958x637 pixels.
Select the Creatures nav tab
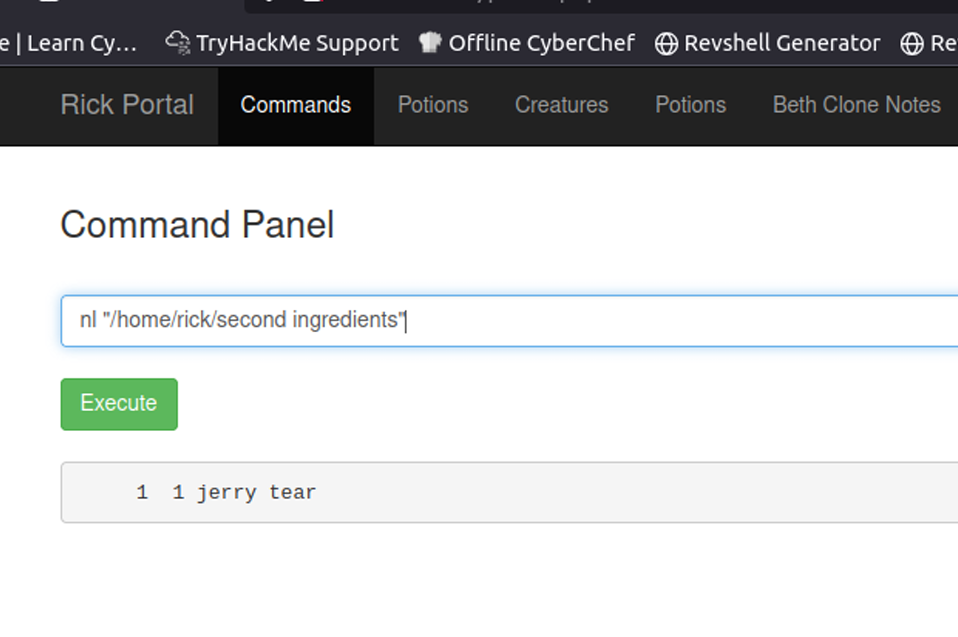[561, 105]
